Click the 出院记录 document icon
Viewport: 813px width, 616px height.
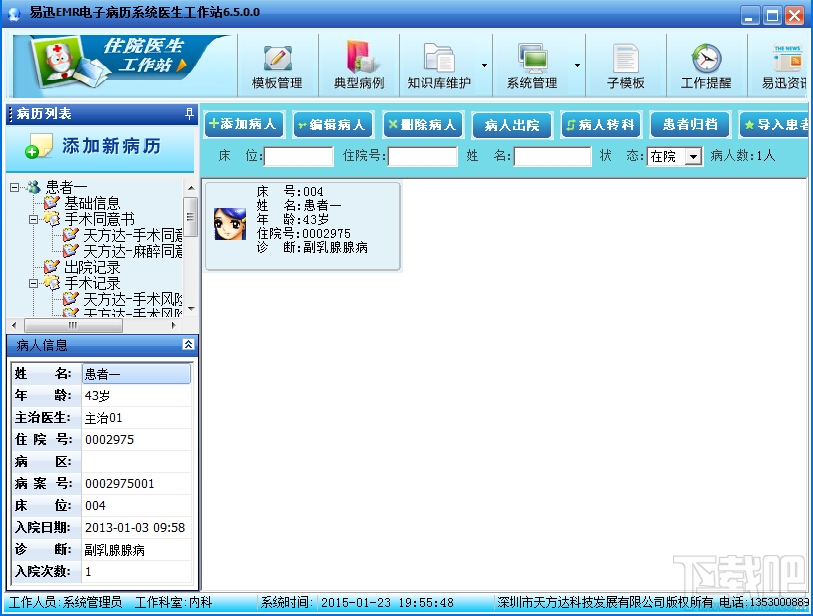(52, 267)
